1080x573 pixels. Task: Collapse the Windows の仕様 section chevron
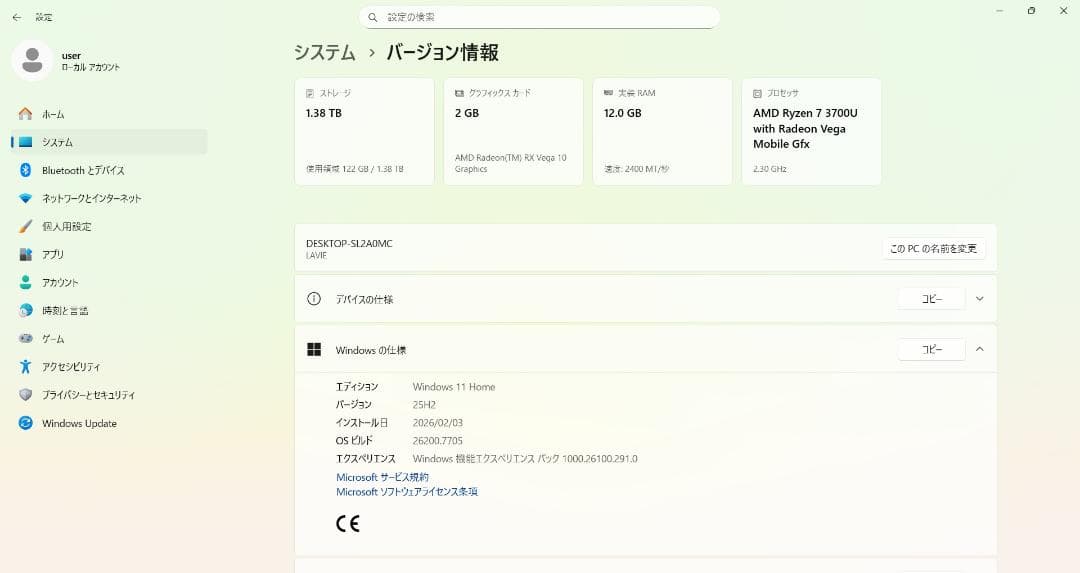pos(979,349)
